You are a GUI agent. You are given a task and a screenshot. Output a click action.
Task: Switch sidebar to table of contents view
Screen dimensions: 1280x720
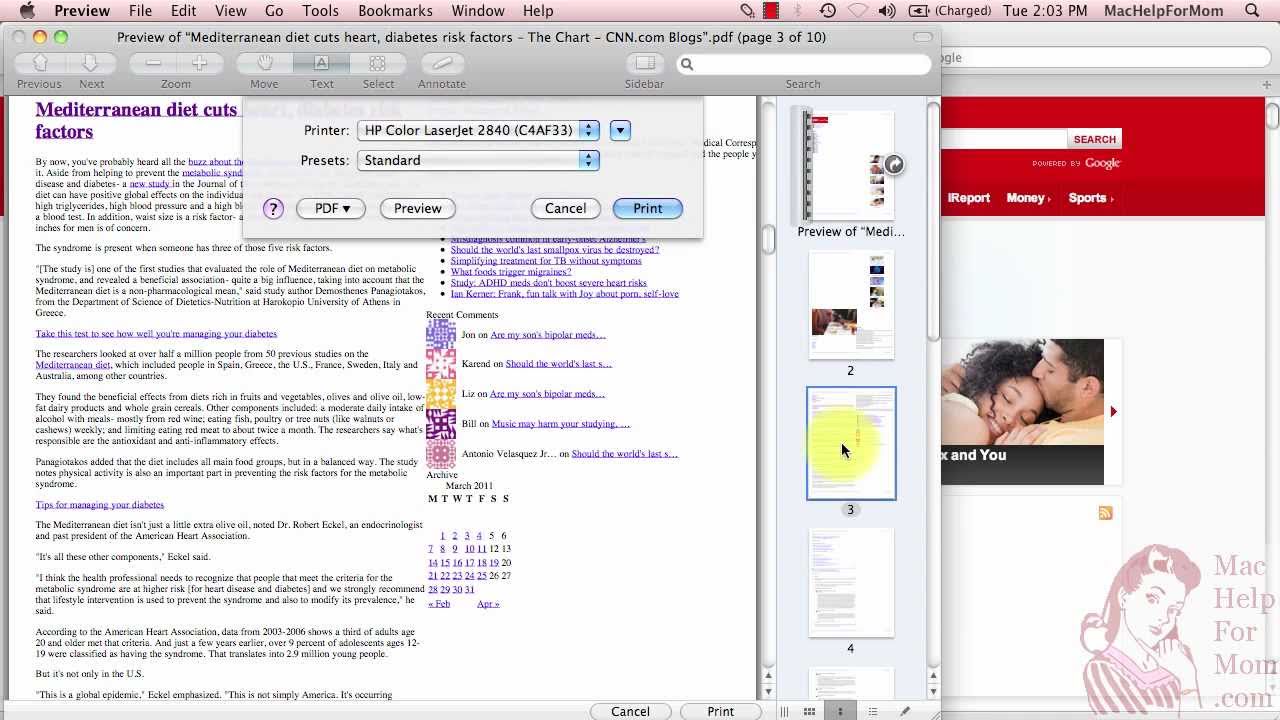(872, 711)
